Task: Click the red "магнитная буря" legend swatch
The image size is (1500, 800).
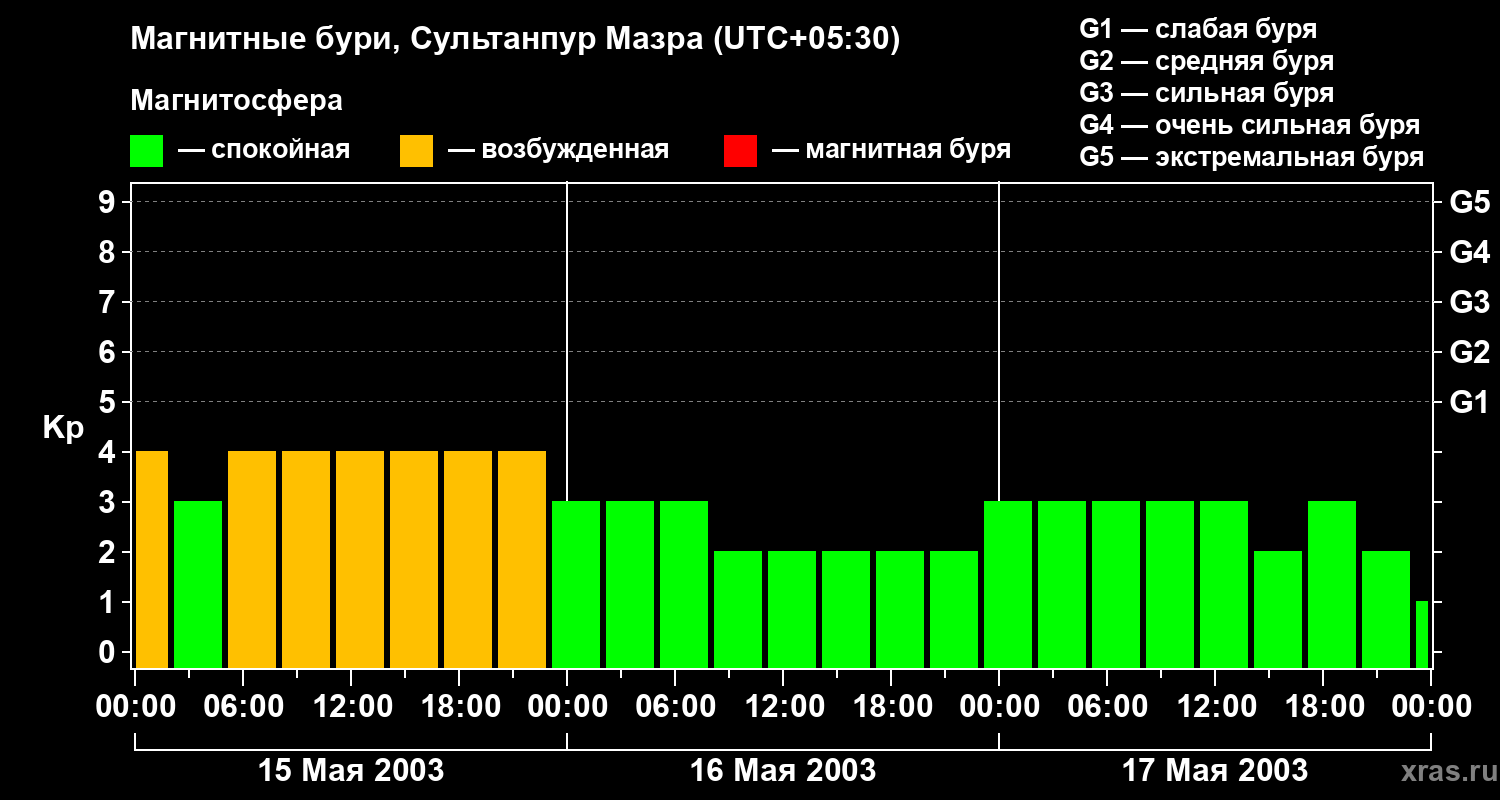Action: 740,151
